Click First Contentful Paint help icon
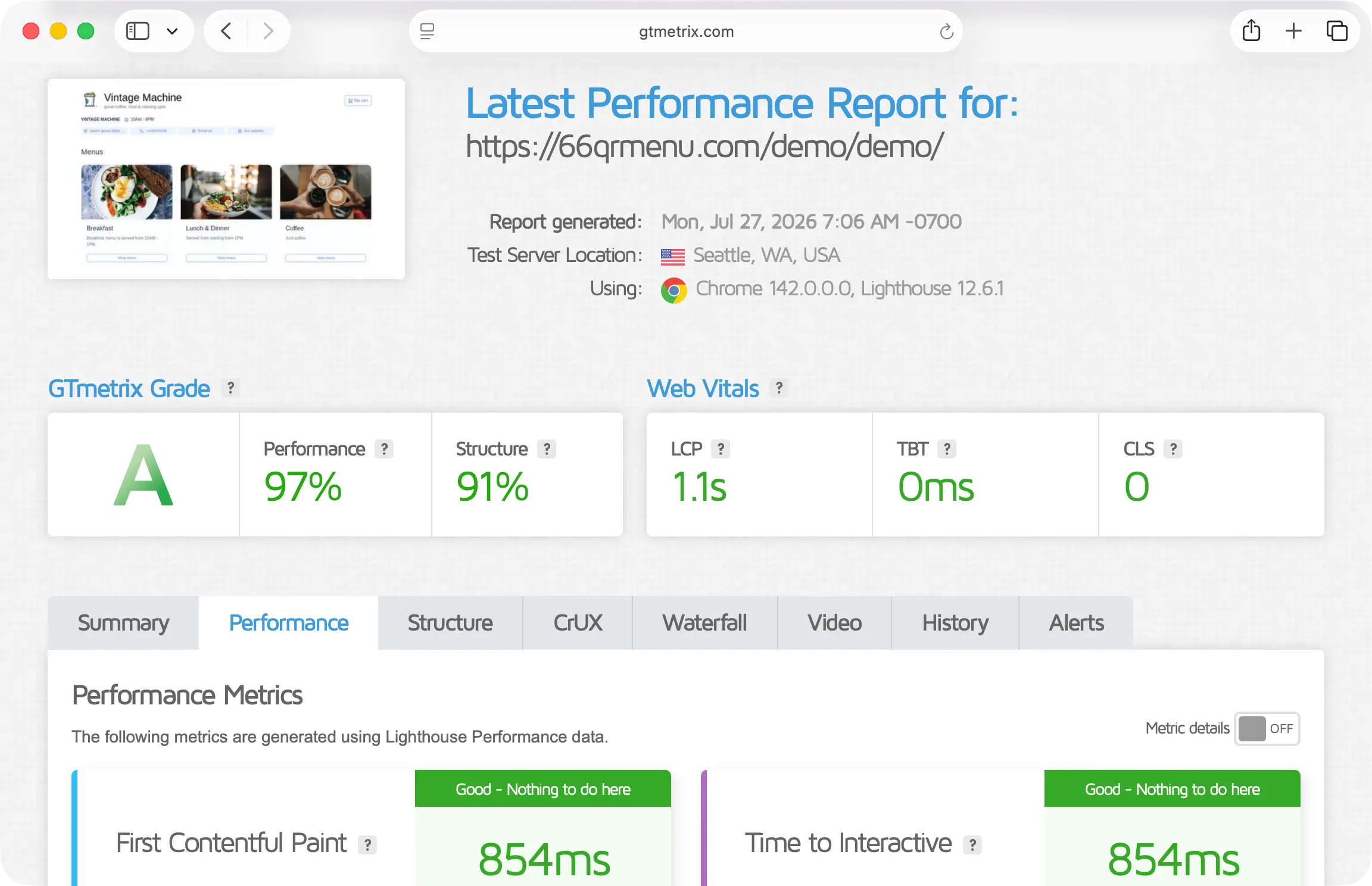The height and width of the screenshot is (886, 1372). [x=367, y=844]
